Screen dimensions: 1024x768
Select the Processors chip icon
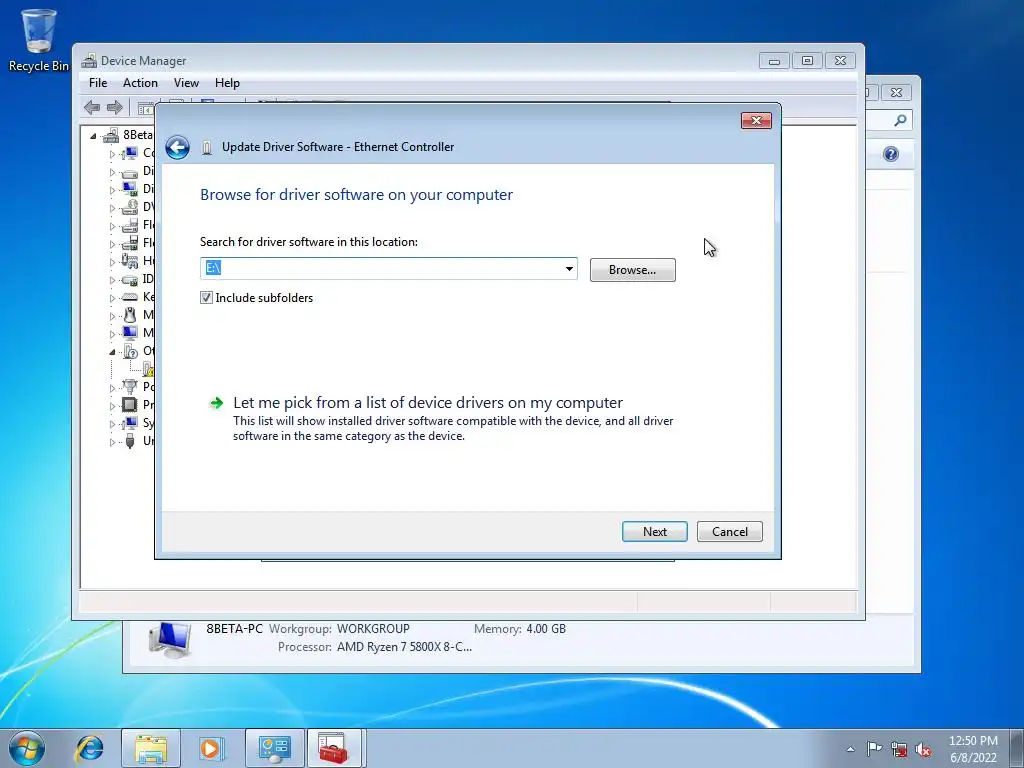[x=130, y=405]
